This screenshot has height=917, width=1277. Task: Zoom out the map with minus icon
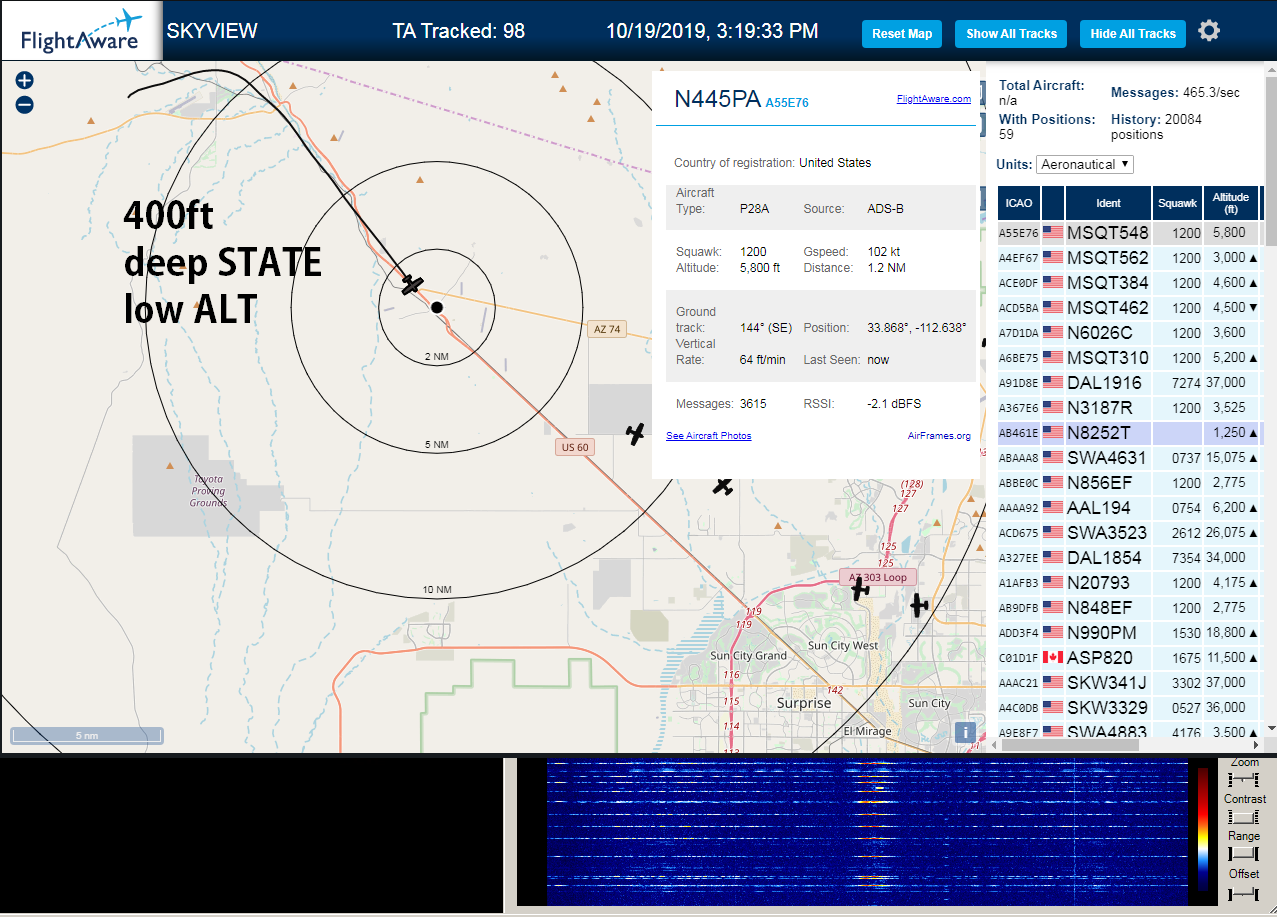pyautogui.click(x=25, y=104)
